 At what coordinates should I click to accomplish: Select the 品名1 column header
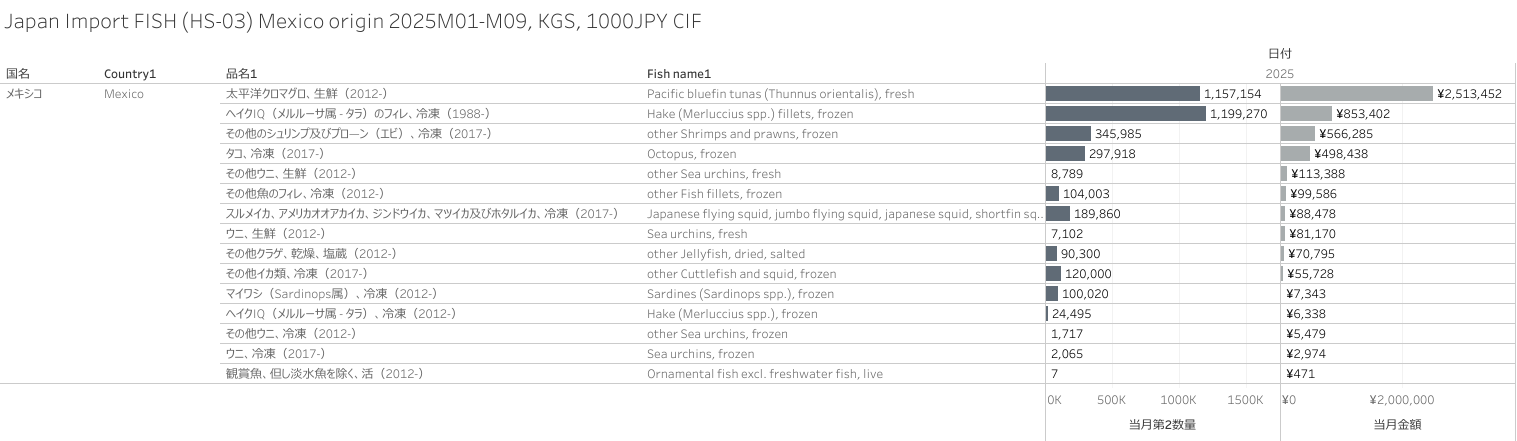[241, 74]
